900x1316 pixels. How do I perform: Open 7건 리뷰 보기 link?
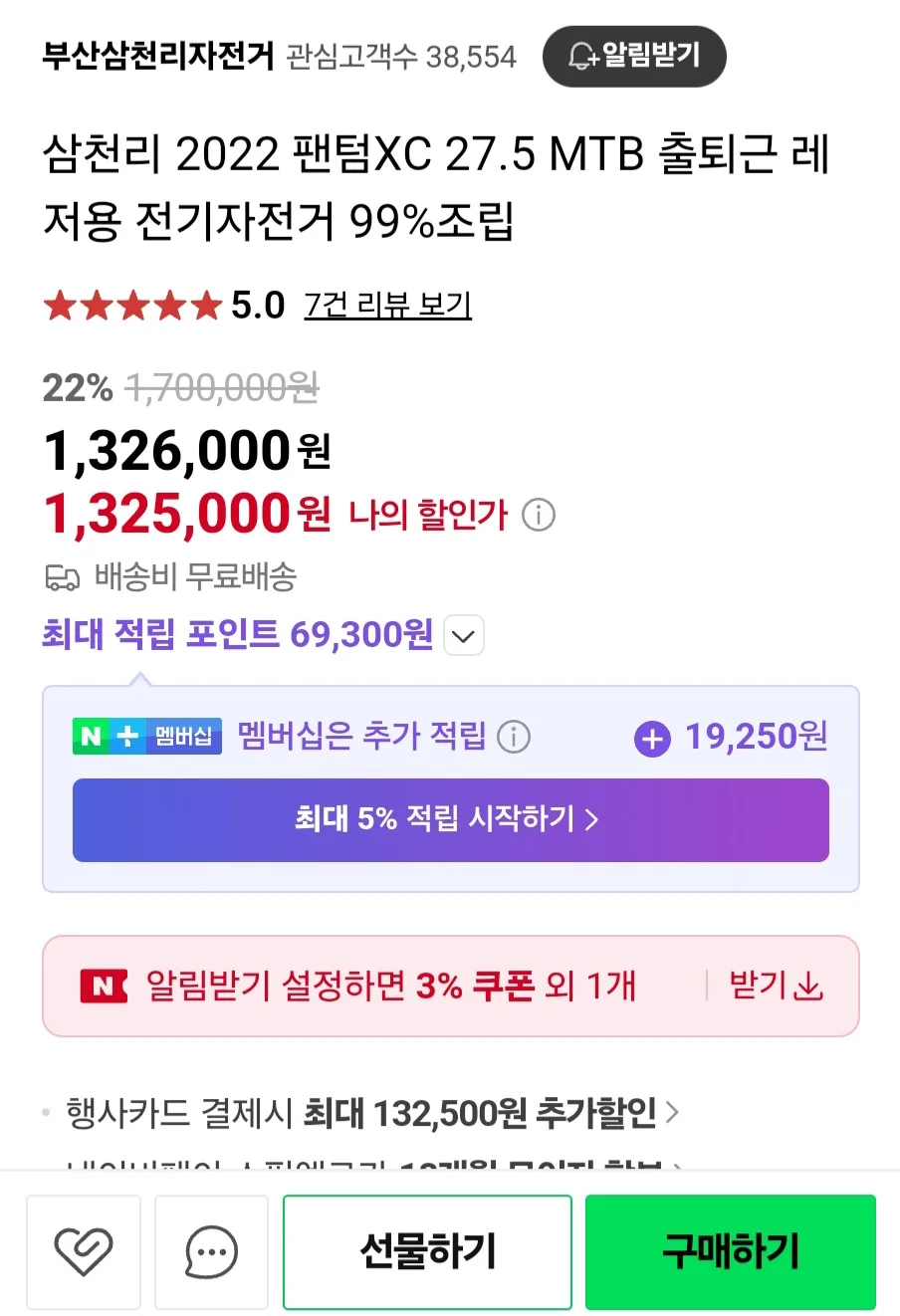(387, 305)
